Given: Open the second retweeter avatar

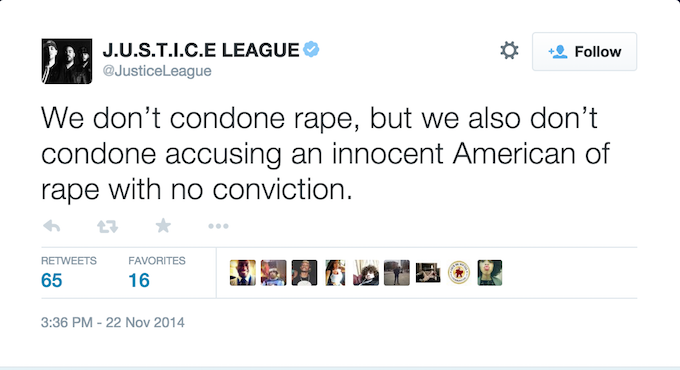Looking at the screenshot, I should (274, 273).
